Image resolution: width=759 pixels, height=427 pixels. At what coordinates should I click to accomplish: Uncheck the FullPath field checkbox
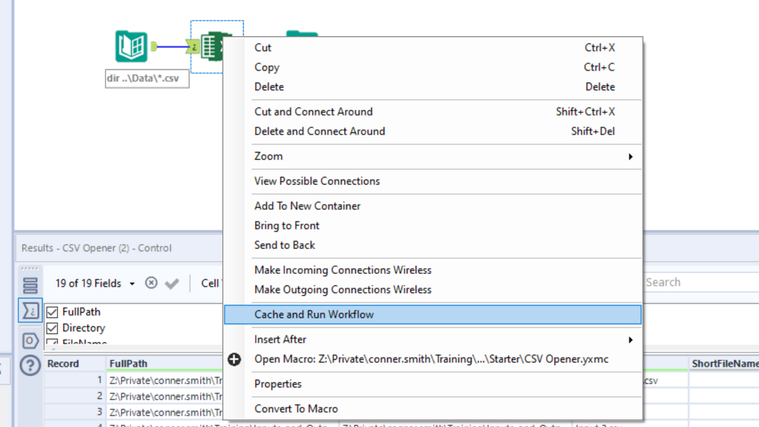[52, 312]
